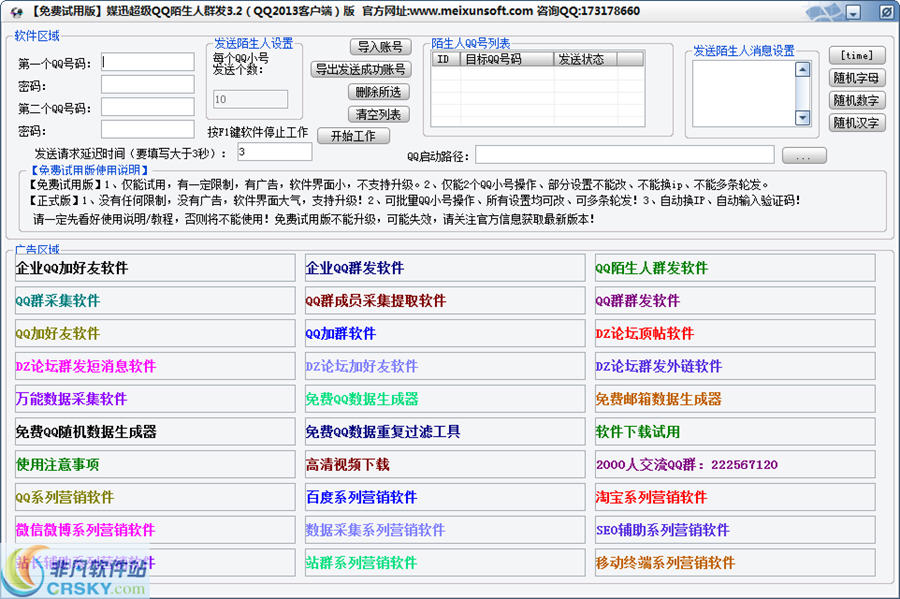Open DZ论坛群发短消息软件 link
The image size is (900, 599).
(155, 366)
